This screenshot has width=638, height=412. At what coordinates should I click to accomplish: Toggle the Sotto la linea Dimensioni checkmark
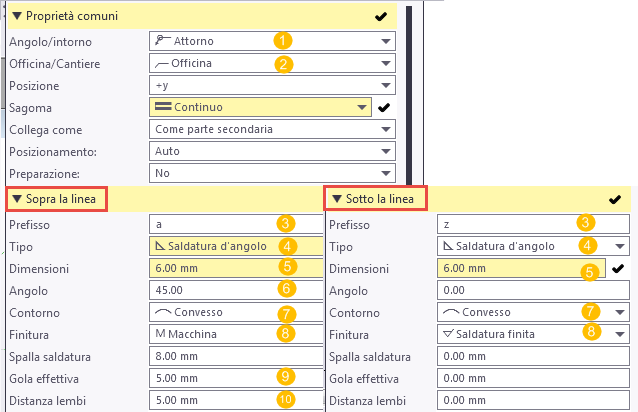click(618, 268)
